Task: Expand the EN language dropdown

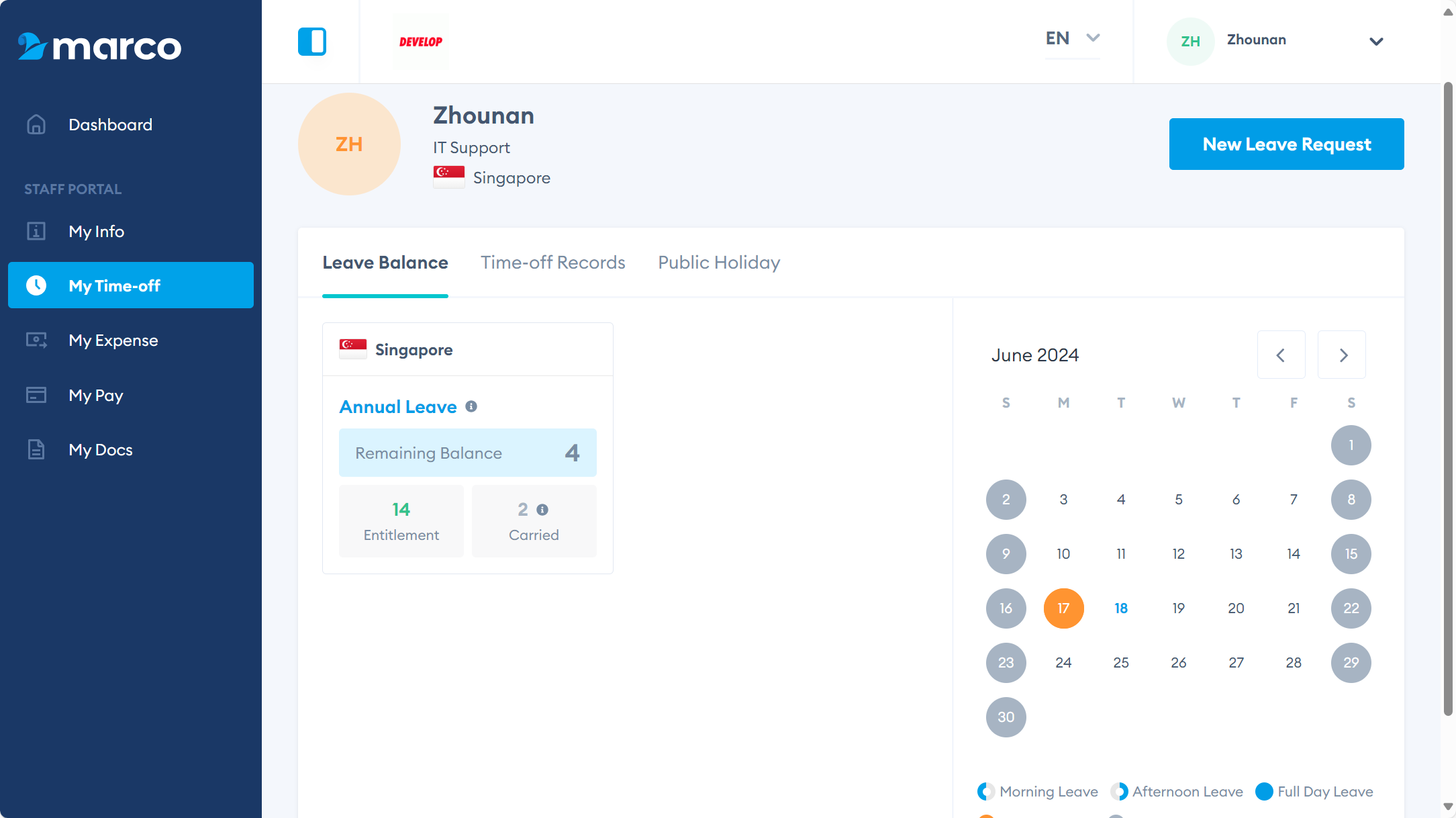Action: coord(1072,38)
